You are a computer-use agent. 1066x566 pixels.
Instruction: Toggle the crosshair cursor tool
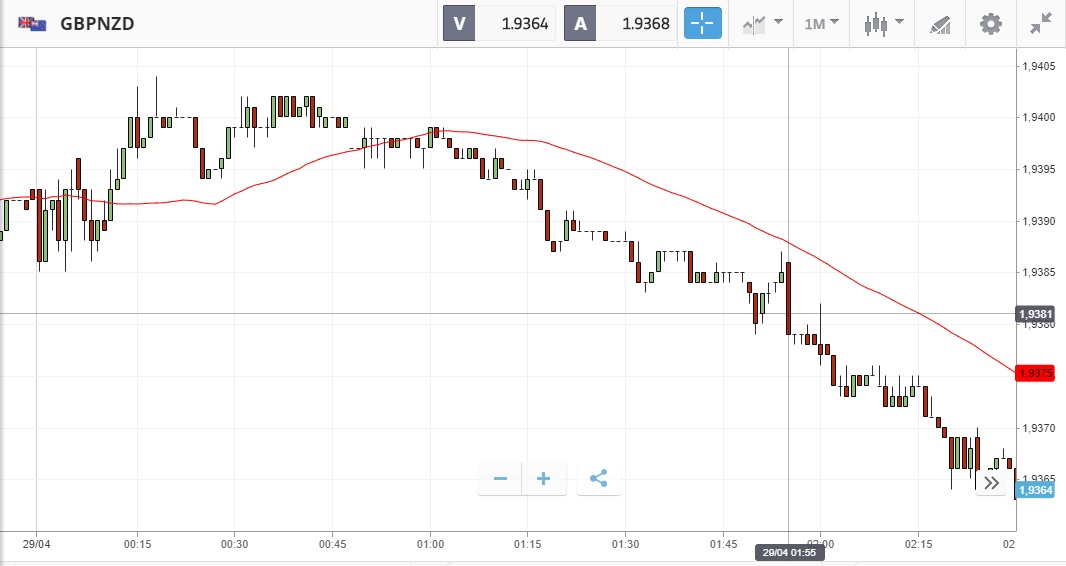702,23
